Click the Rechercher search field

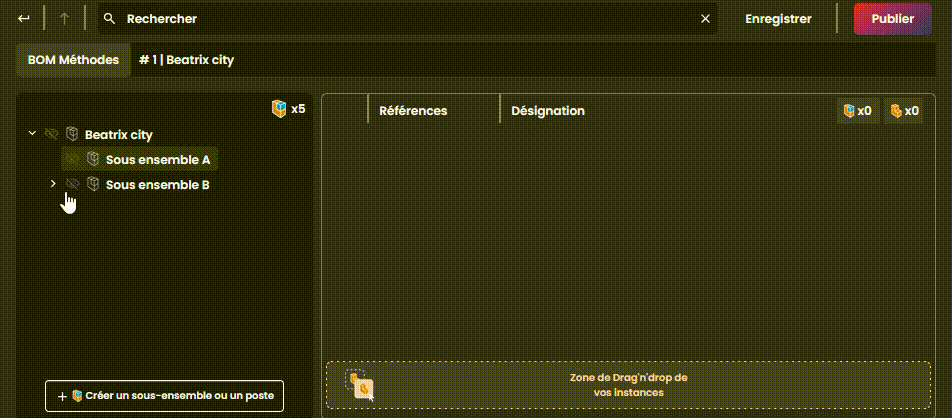[408, 19]
